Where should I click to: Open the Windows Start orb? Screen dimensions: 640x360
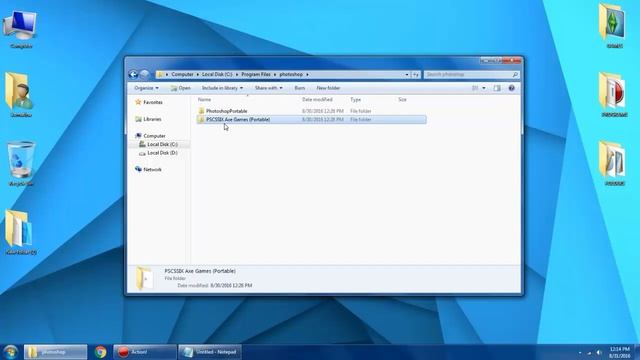tap(11, 352)
